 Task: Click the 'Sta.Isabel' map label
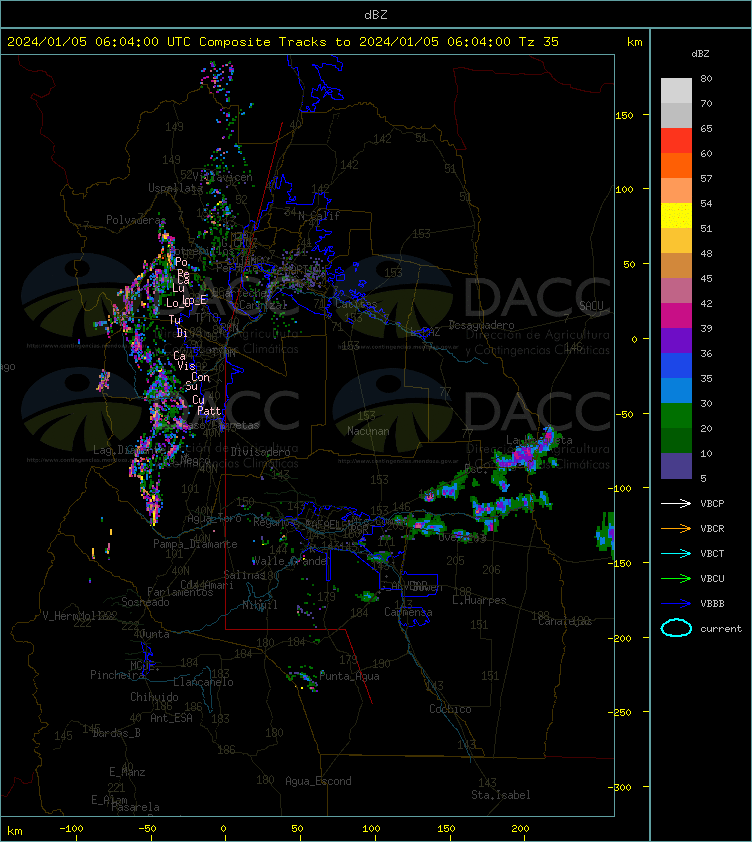(x=501, y=795)
